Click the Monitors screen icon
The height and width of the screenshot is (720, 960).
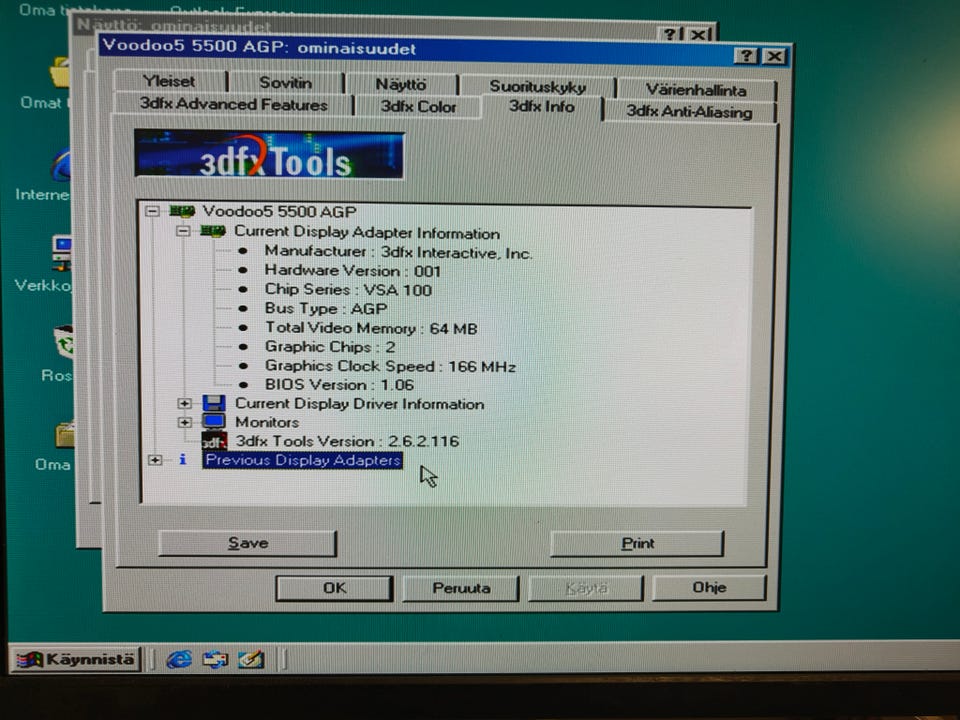214,422
